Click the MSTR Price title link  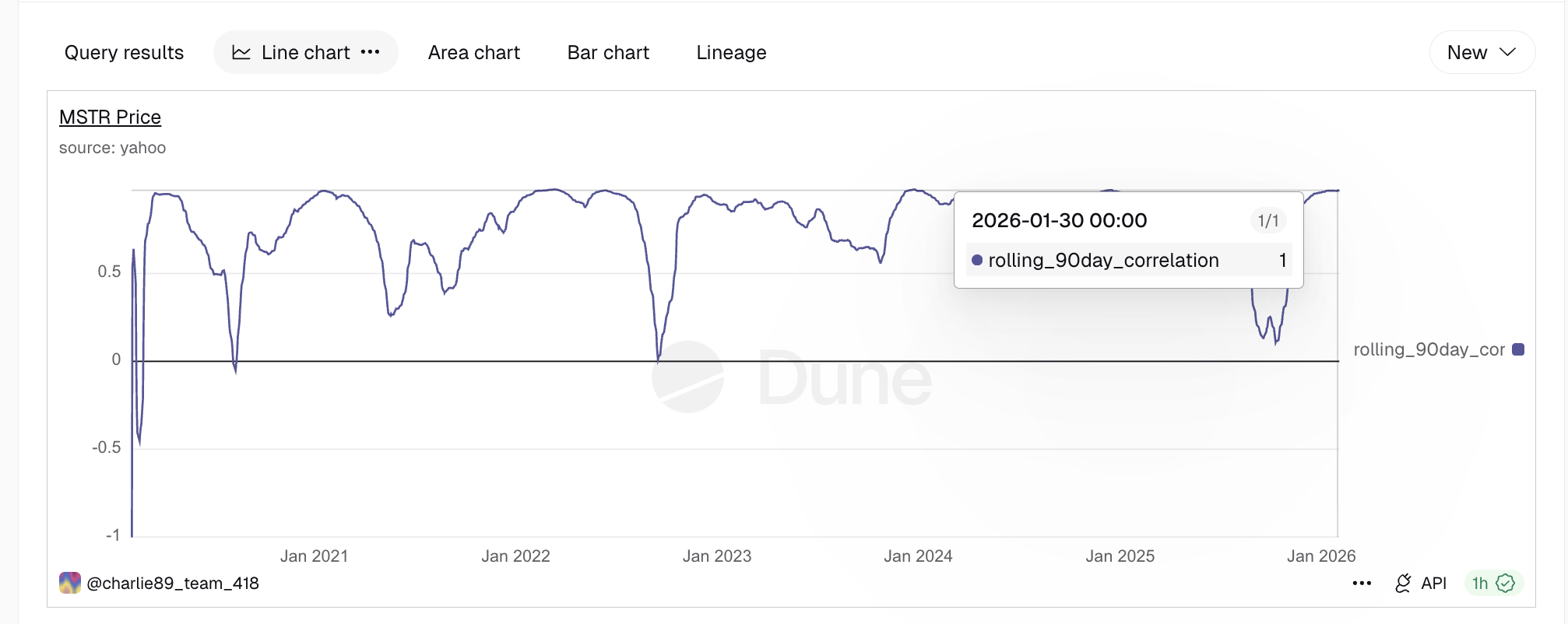click(x=110, y=116)
